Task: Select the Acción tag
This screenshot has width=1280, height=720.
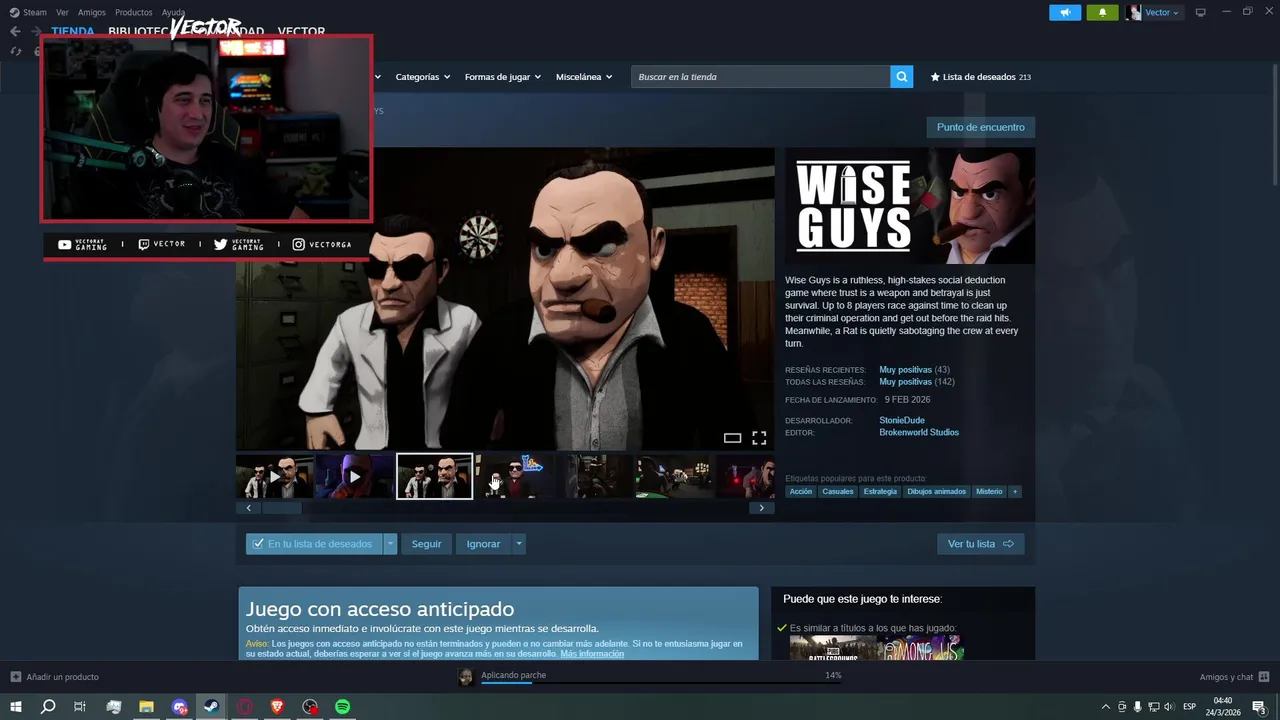Action: (801, 492)
